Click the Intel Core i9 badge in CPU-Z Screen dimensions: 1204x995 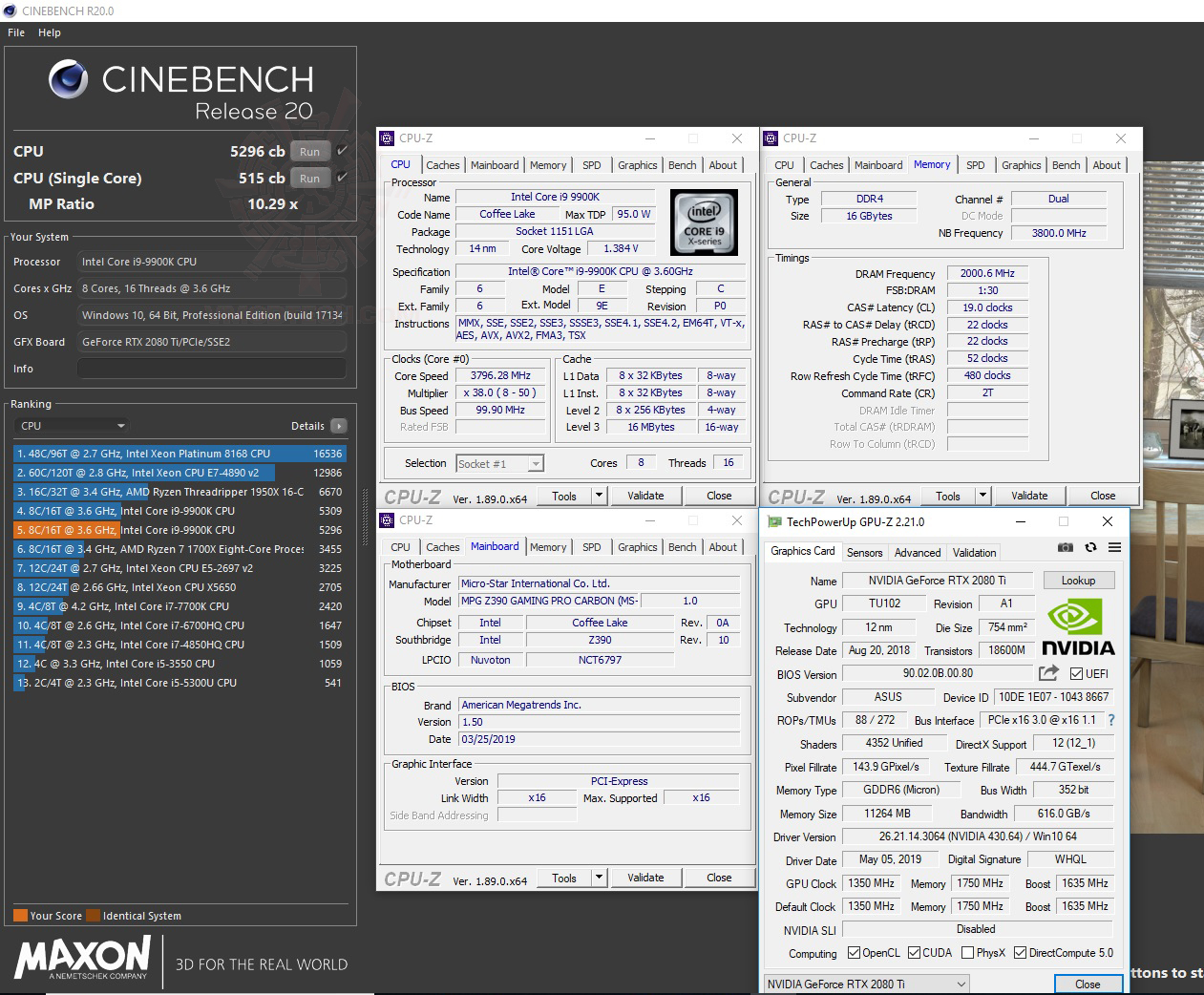pyautogui.click(x=706, y=223)
